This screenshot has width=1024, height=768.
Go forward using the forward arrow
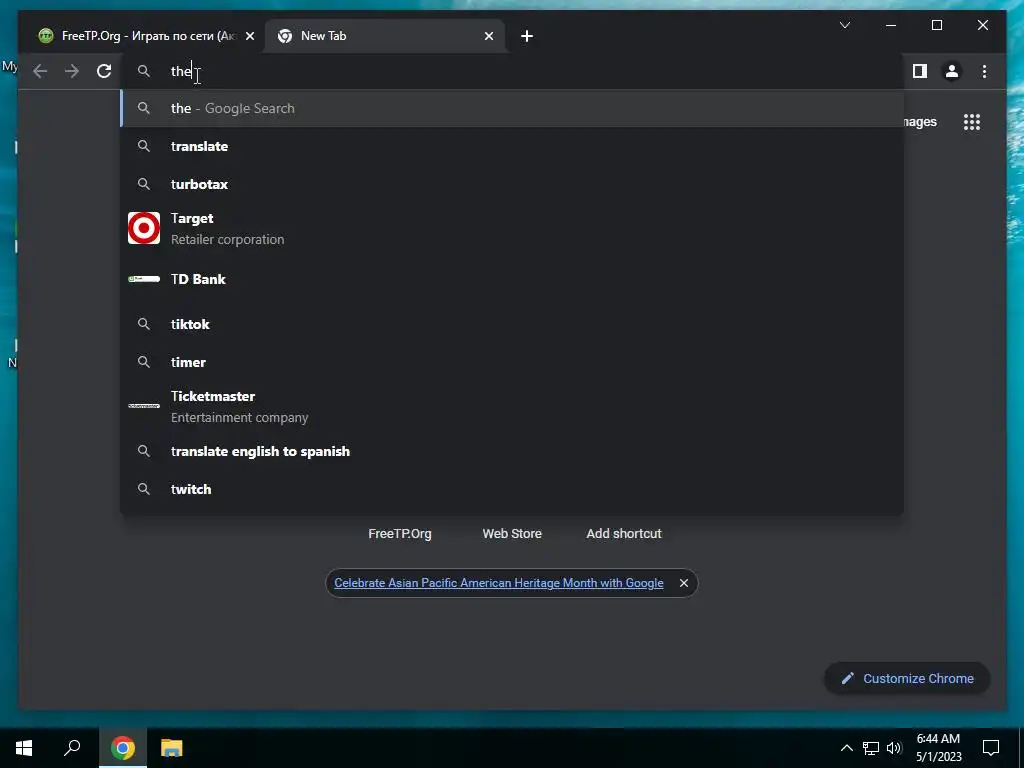pos(72,71)
